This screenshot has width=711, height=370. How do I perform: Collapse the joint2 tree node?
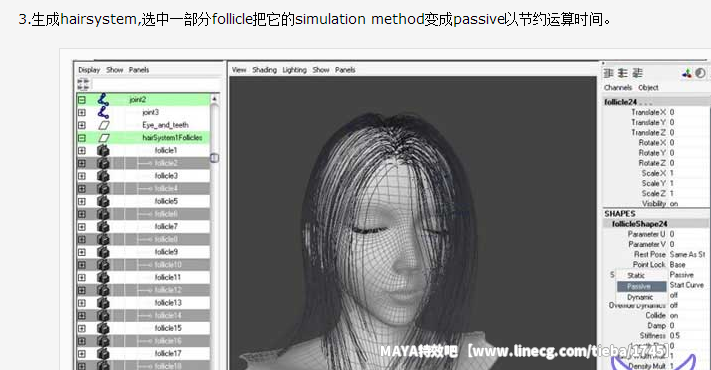82,99
